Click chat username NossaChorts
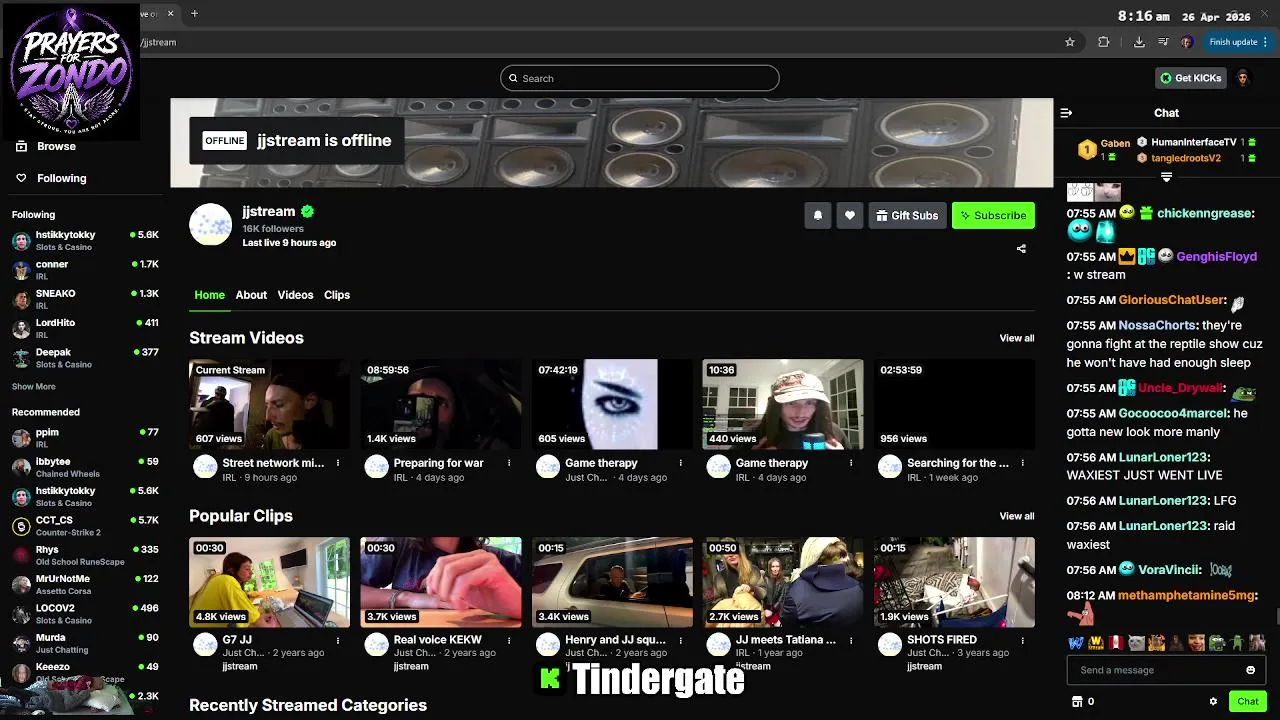 click(1156, 325)
